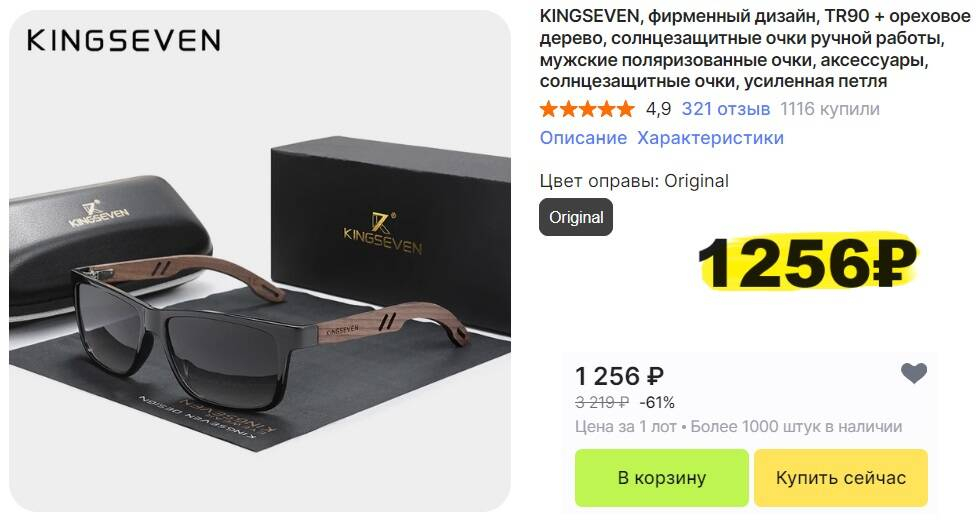Open the Характеристики tab
The image size is (980, 521).
pyautogui.click(x=710, y=137)
